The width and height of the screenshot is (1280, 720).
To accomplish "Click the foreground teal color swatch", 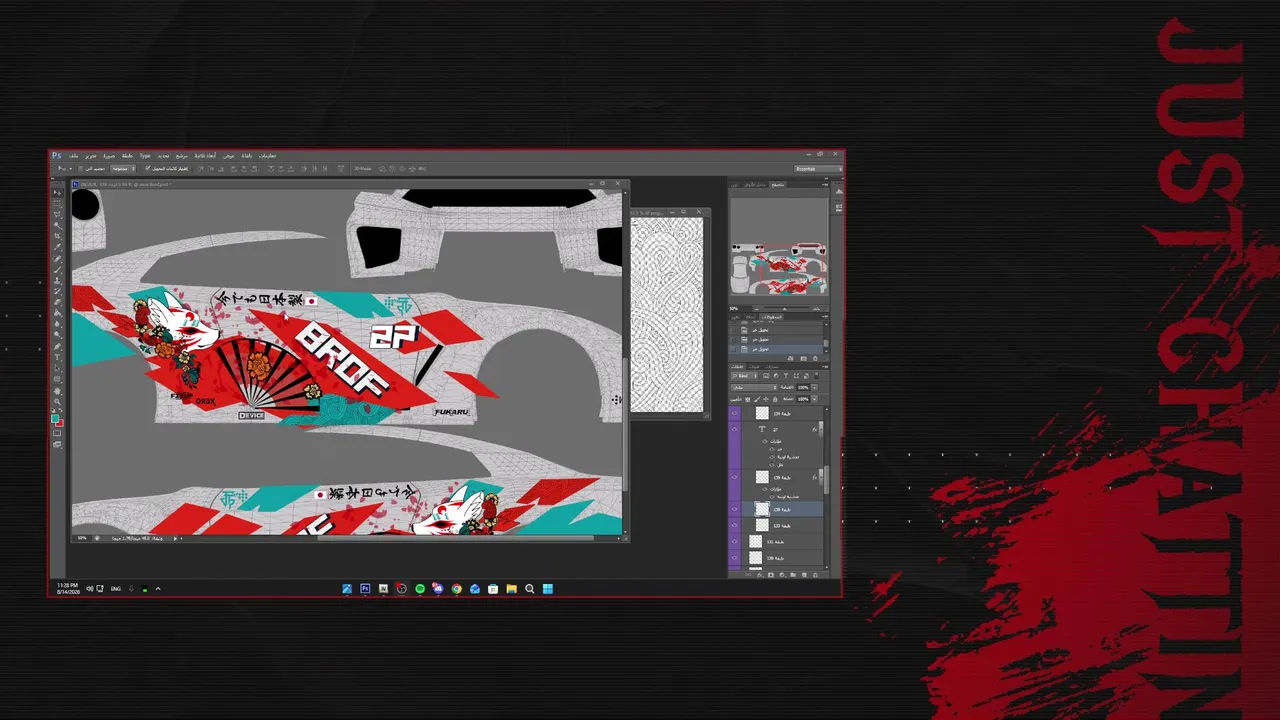I will (x=56, y=418).
